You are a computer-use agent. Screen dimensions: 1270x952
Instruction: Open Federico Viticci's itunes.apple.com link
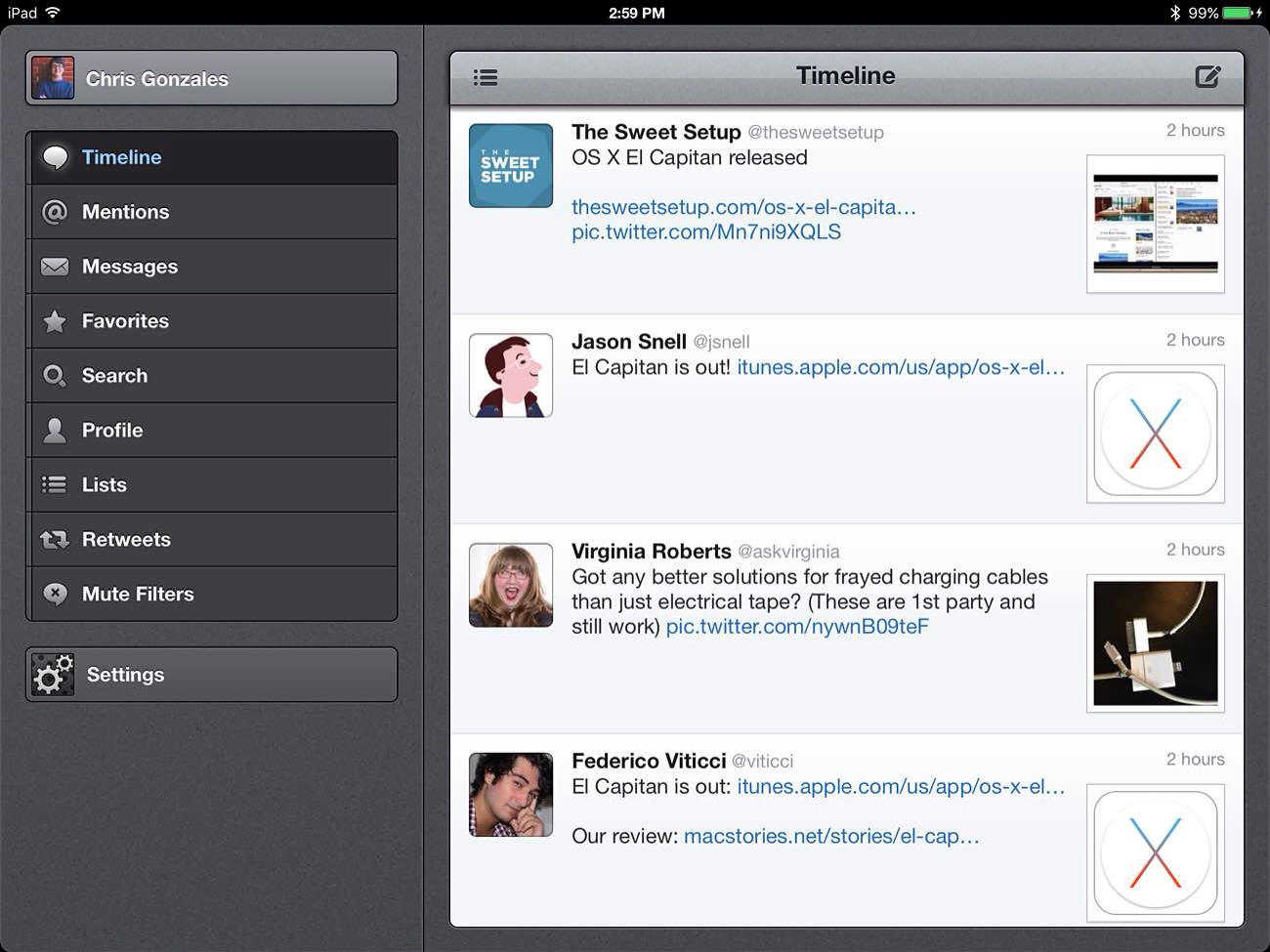pyautogui.click(x=901, y=787)
